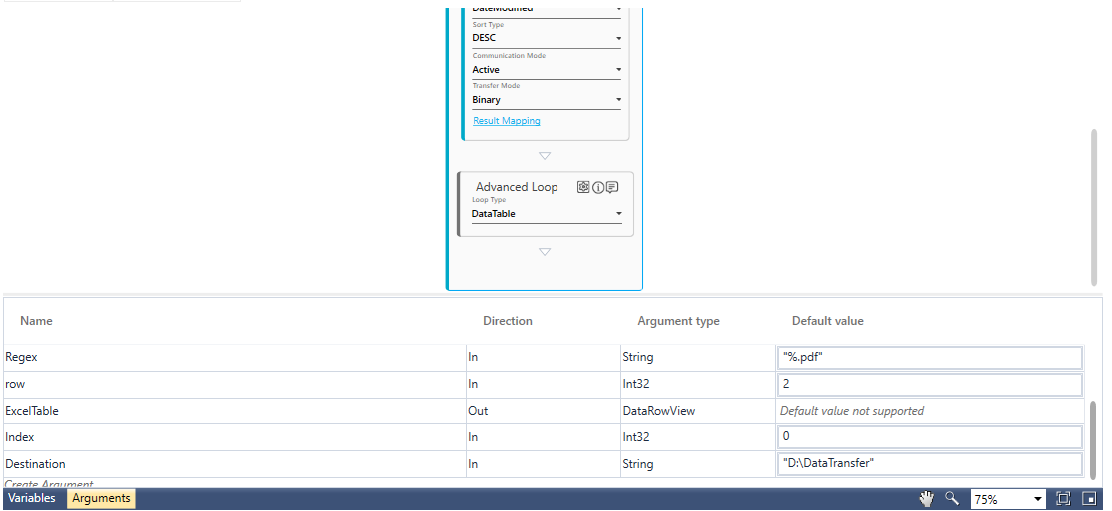Open the 75% zoom level dropdown
Viewport: 1112px width, 511px height.
coord(1037,499)
